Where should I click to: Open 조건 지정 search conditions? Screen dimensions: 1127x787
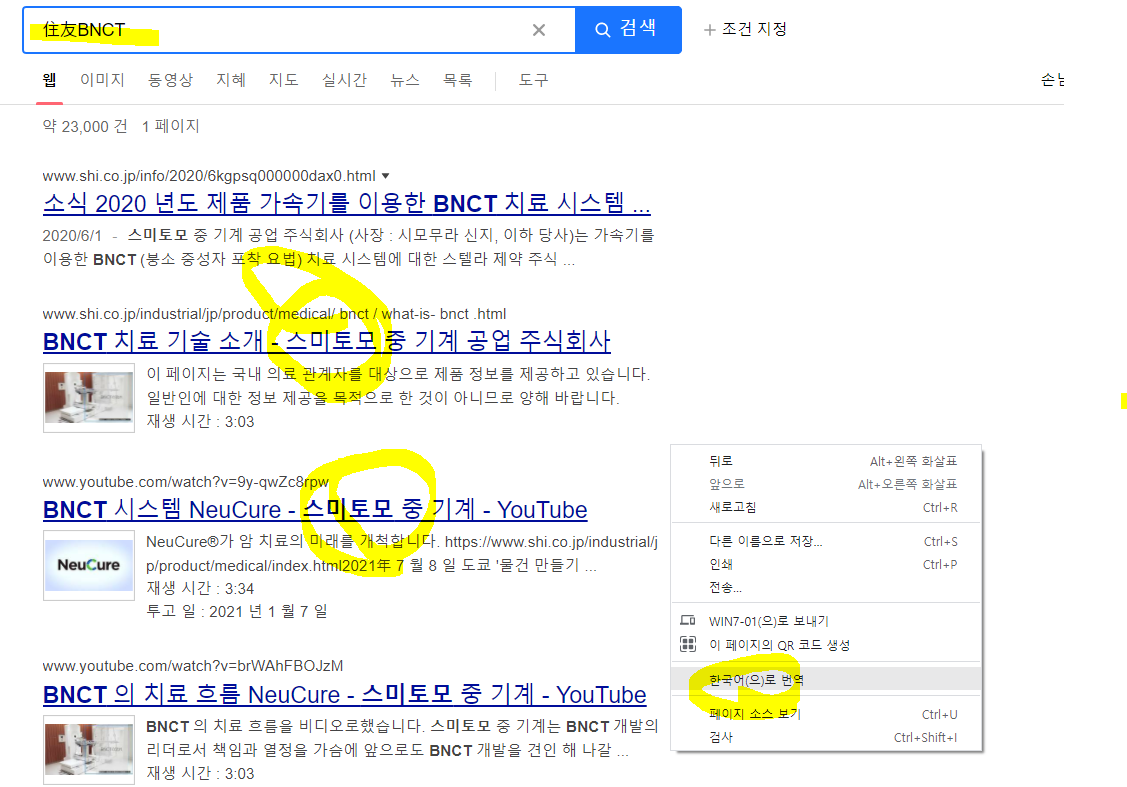tap(745, 29)
